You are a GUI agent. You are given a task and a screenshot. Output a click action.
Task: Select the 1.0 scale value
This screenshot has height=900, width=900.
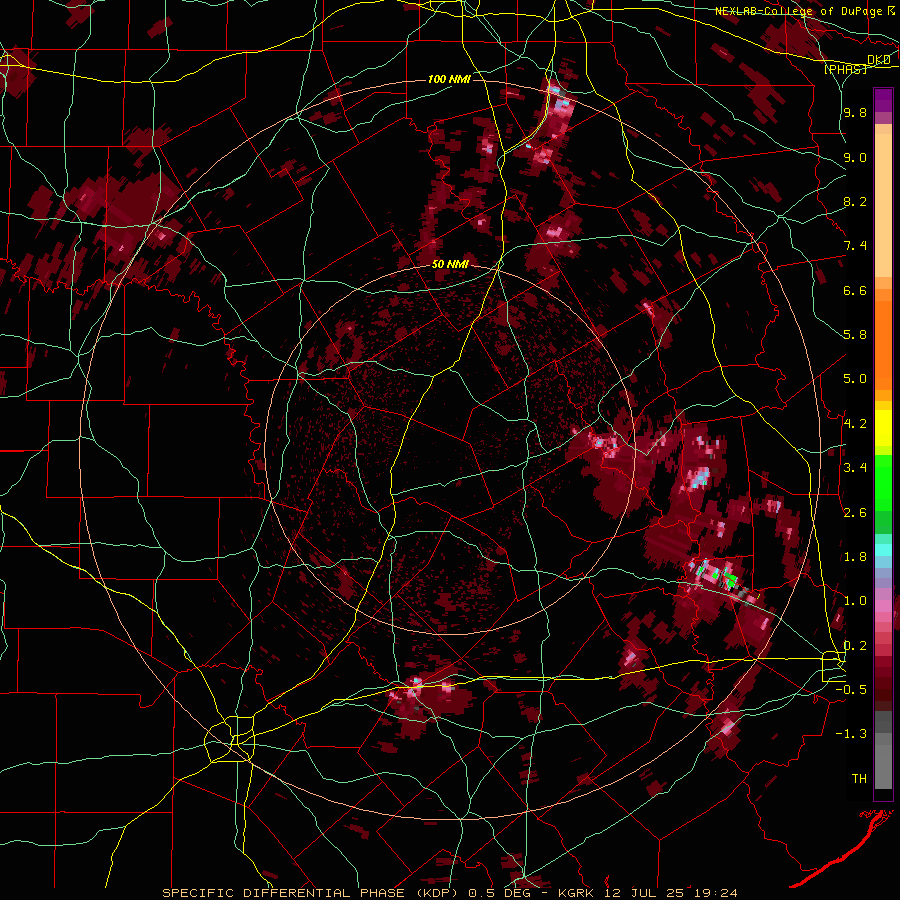coord(855,601)
